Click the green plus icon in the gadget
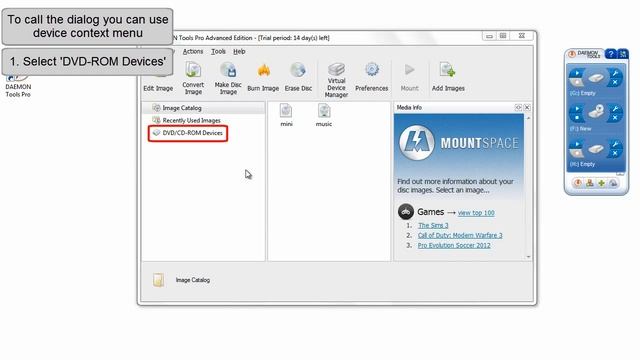Image resolution: width=640 pixels, height=360 pixels. (601, 183)
